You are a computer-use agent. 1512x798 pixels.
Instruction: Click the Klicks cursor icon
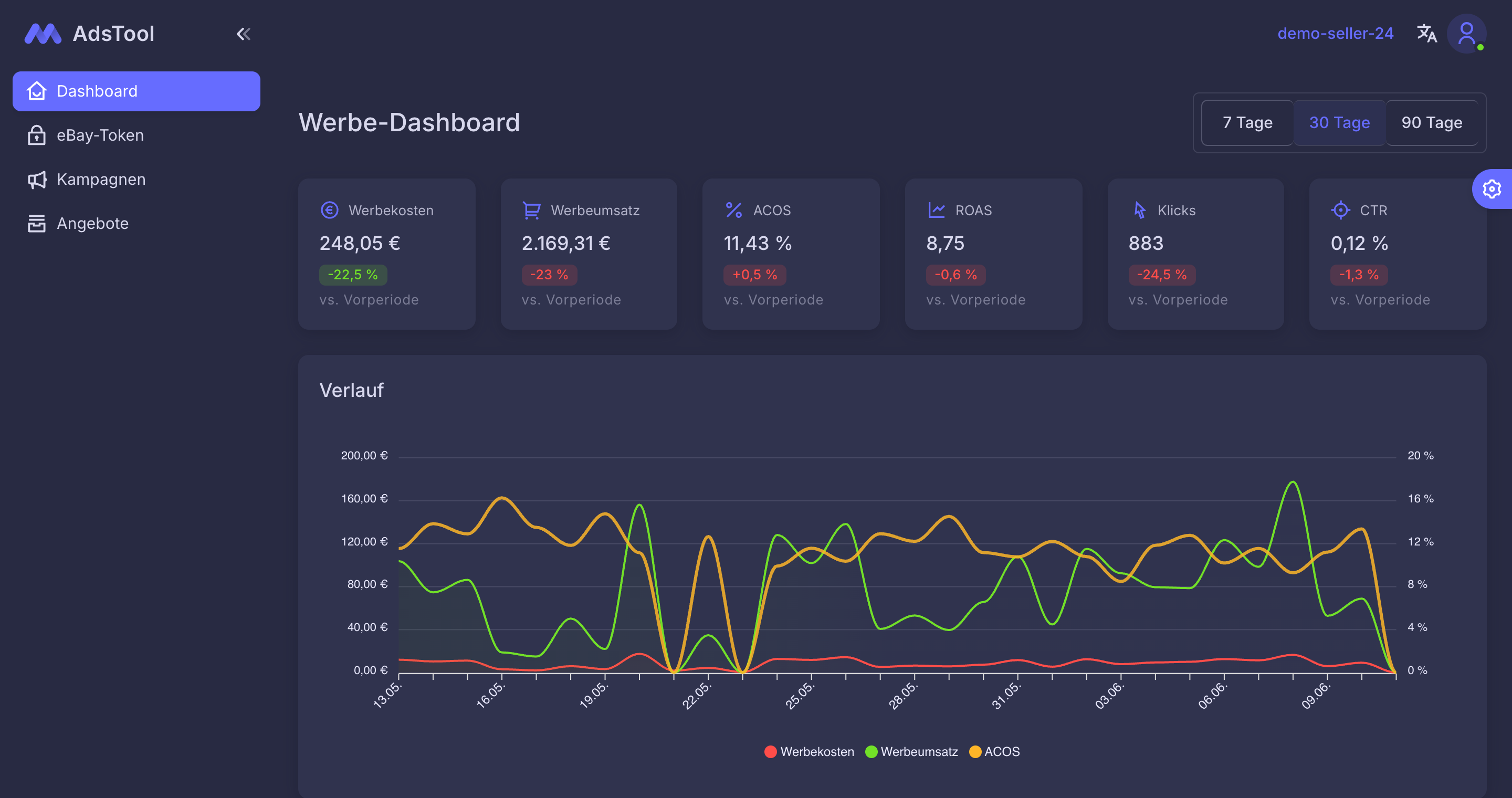pos(1139,210)
